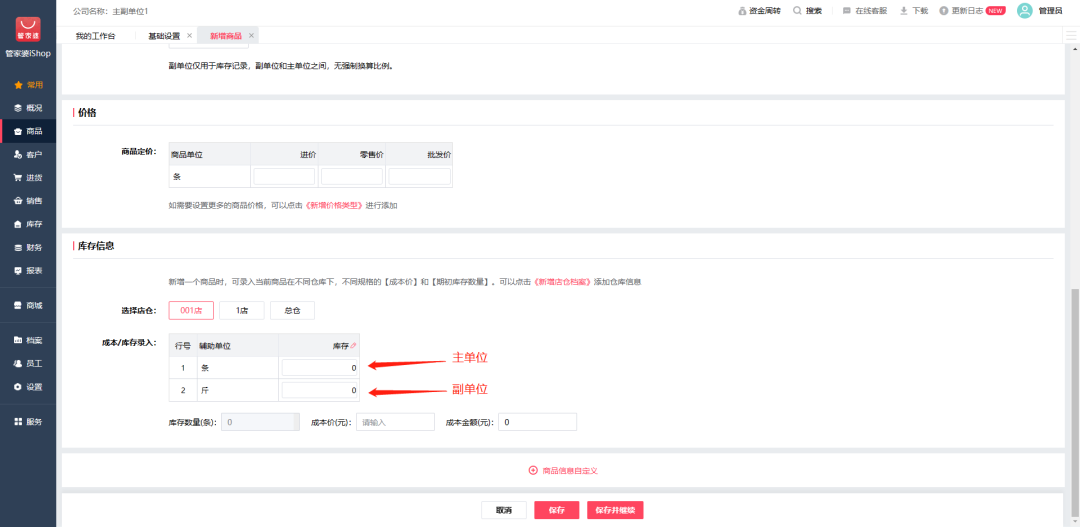This screenshot has height=527, width=1080.
Task: Click the pencil icon beside 库存 header
Action: coord(353,345)
